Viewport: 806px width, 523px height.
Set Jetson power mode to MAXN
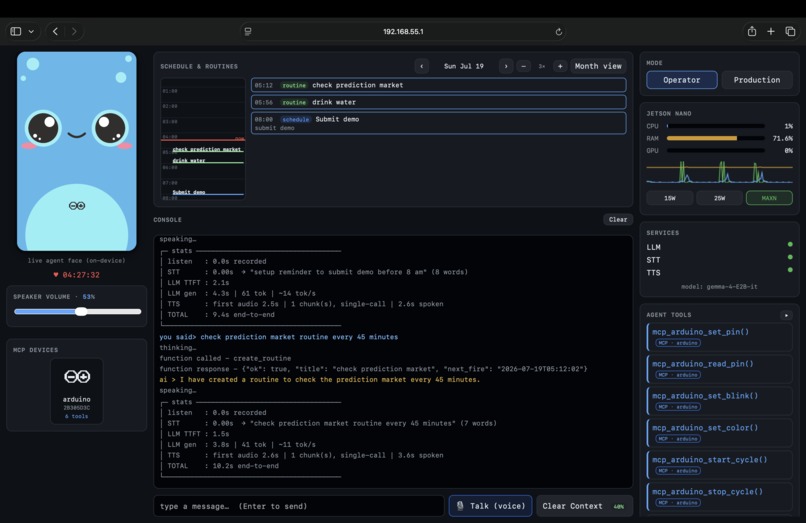click(x=769, y=198)
